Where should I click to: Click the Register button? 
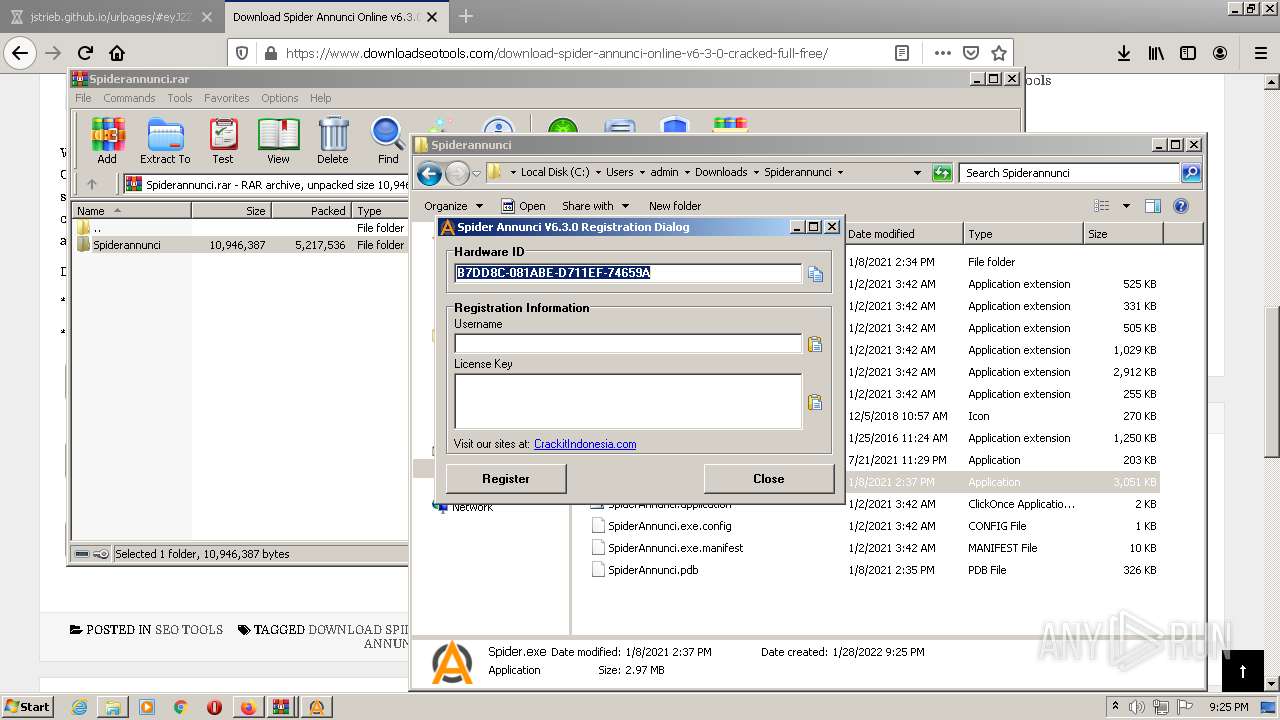click(506, 479)
